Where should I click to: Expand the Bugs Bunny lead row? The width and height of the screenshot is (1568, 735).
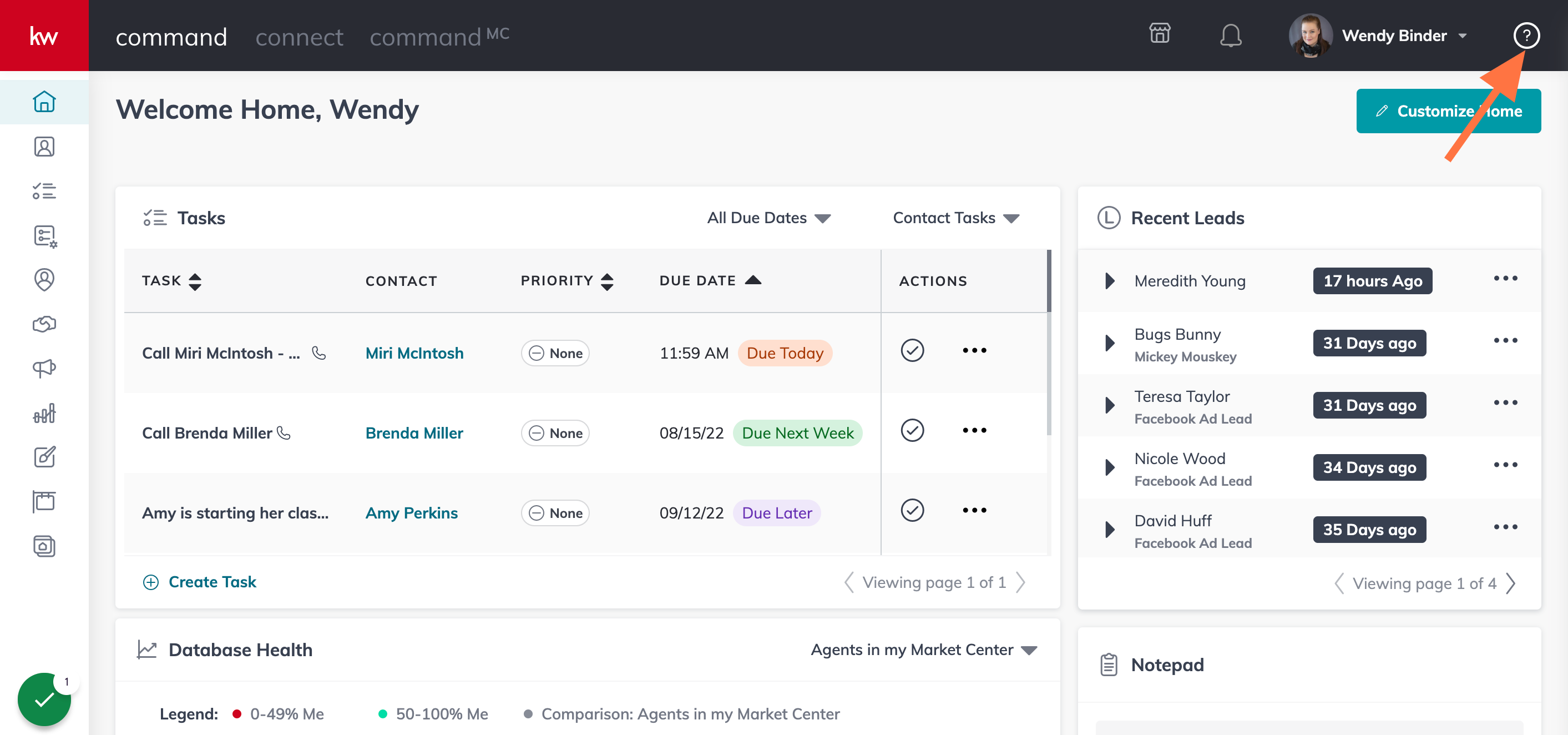click(1109, 343)
